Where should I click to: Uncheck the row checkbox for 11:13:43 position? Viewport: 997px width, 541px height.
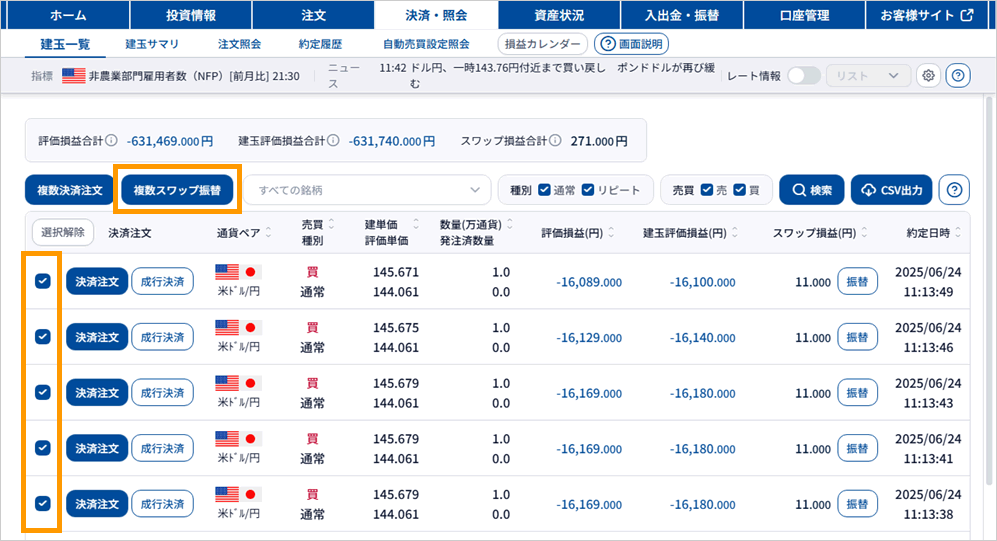[x=43, y=392]
